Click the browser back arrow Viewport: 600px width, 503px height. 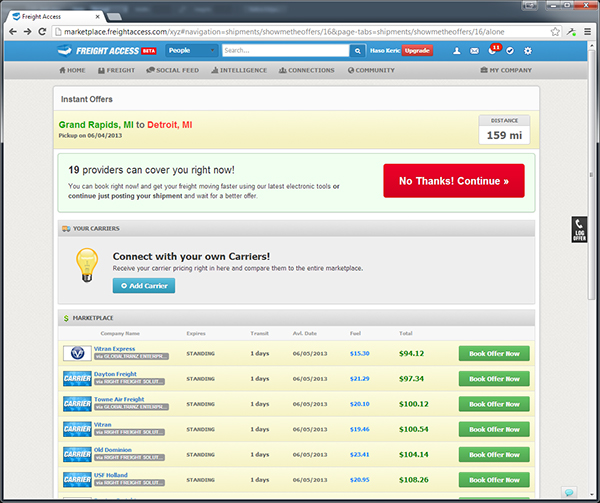13,32
